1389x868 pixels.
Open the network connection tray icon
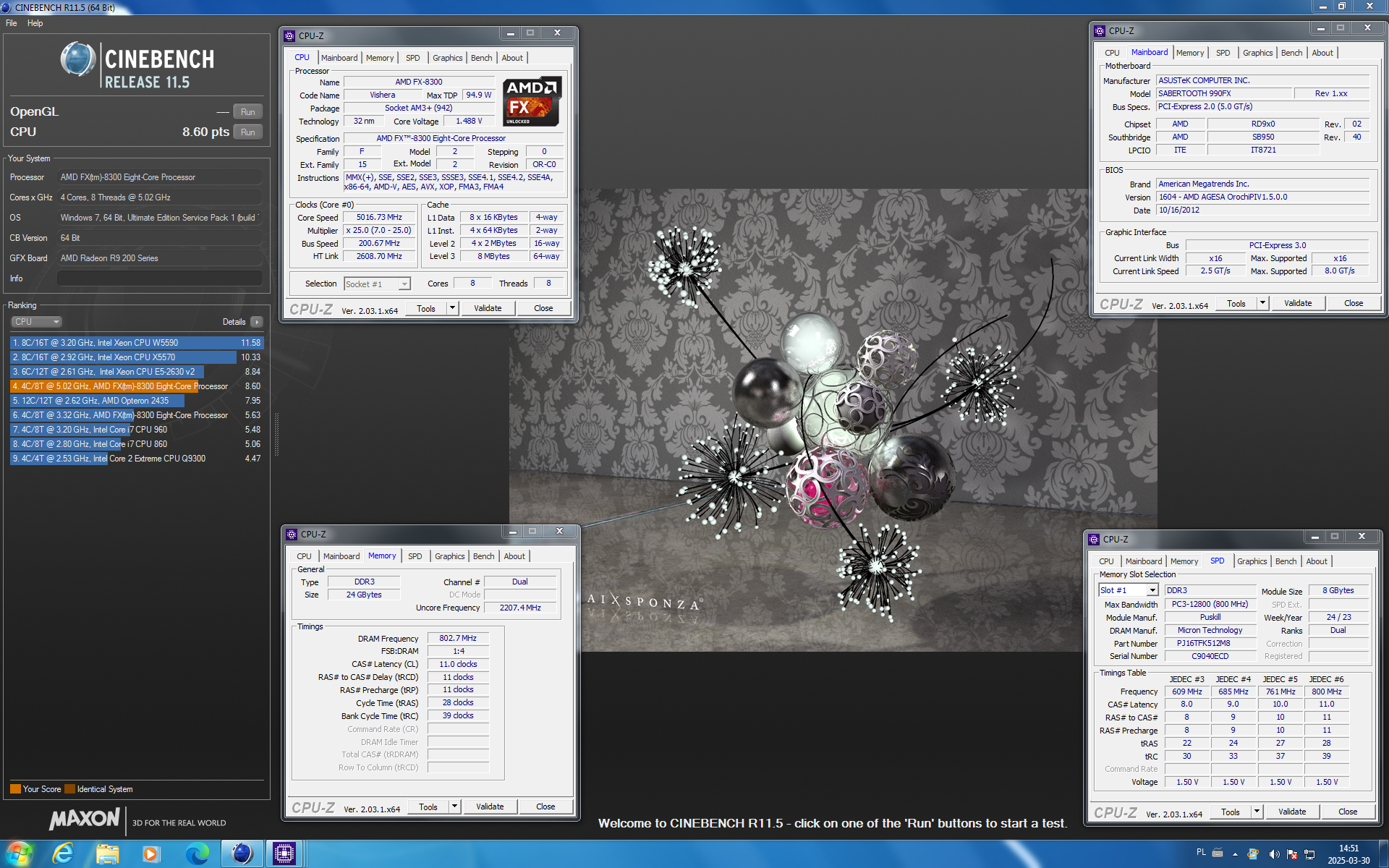1310,854
